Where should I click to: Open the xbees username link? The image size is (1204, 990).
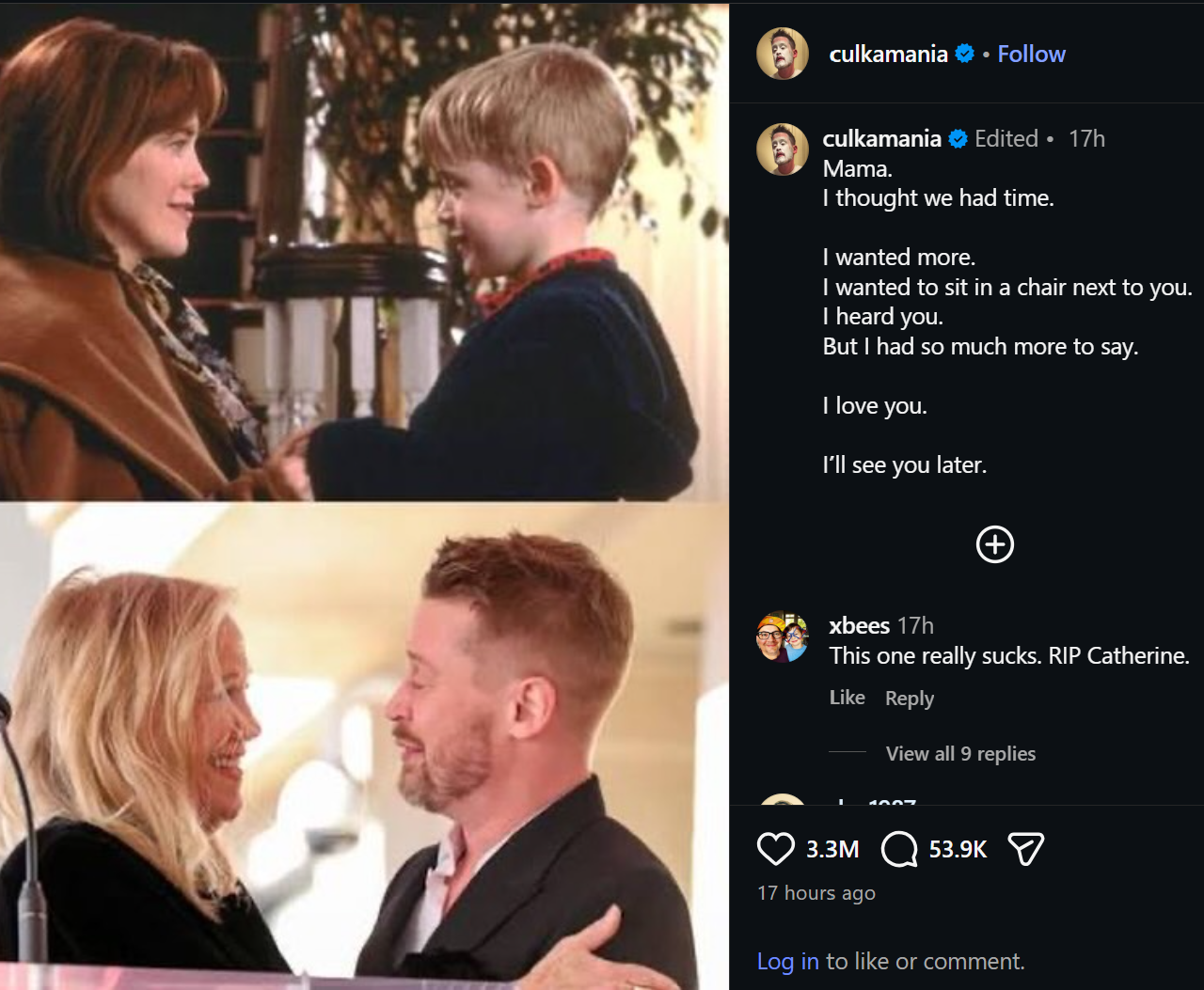point(859,626)
